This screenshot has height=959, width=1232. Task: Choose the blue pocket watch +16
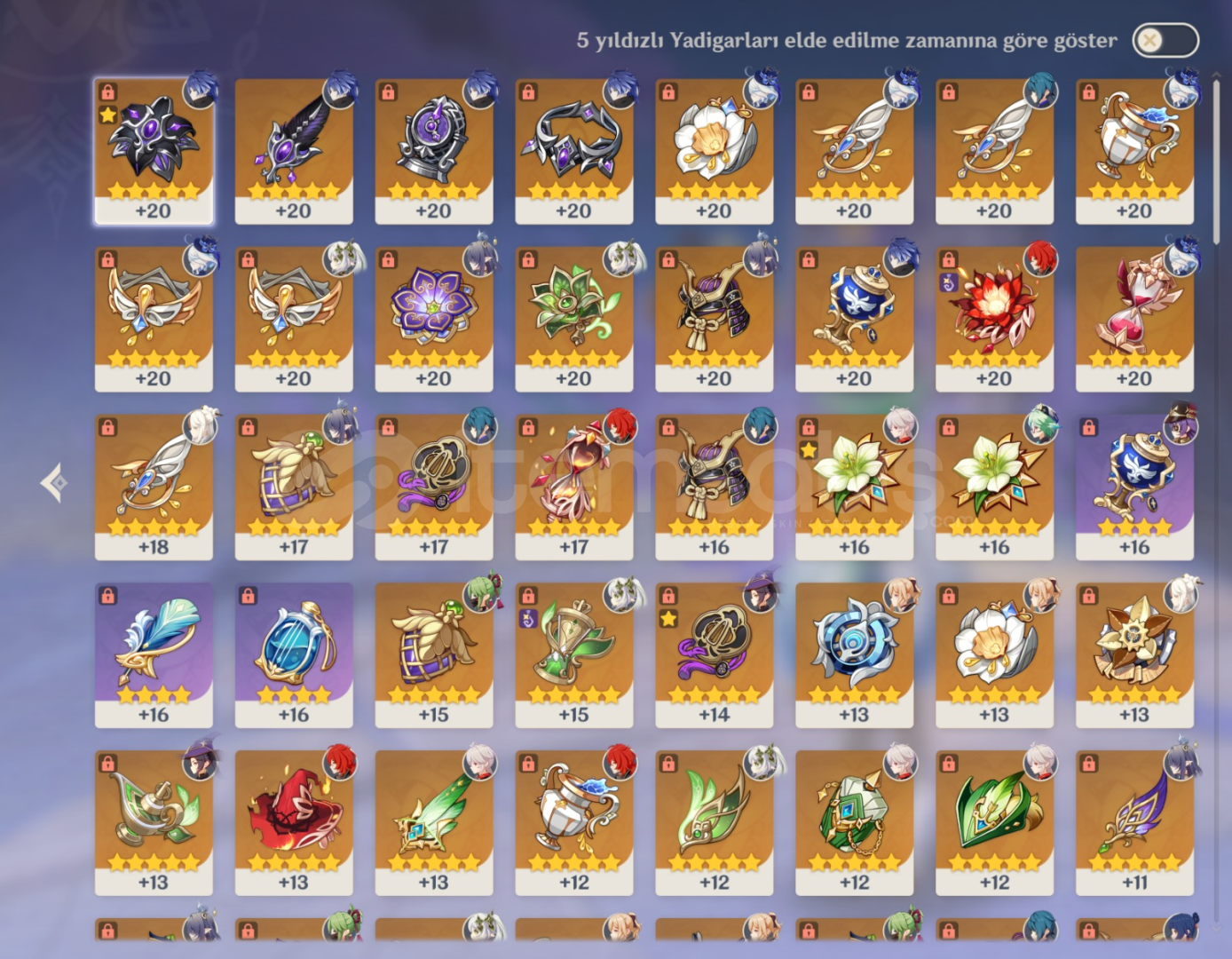[294, 654]
